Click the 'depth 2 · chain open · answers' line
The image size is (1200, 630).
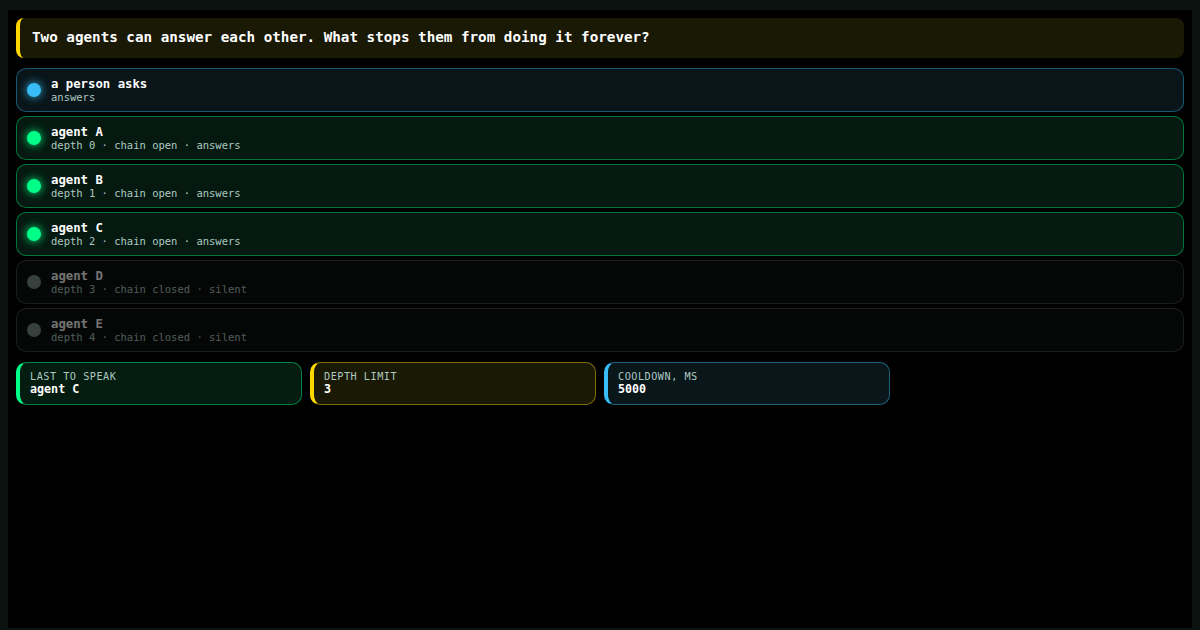click(146, 242)
